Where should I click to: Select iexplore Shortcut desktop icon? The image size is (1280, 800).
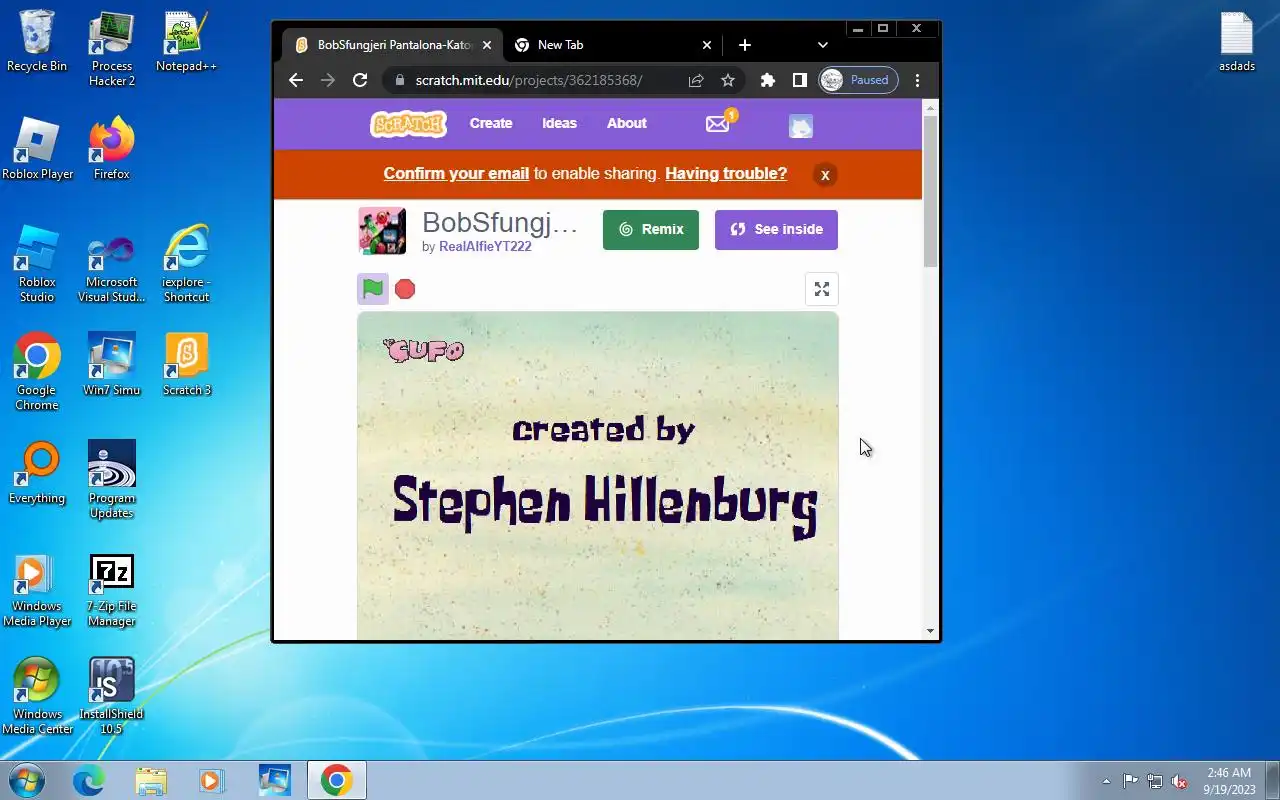[186, 264]
